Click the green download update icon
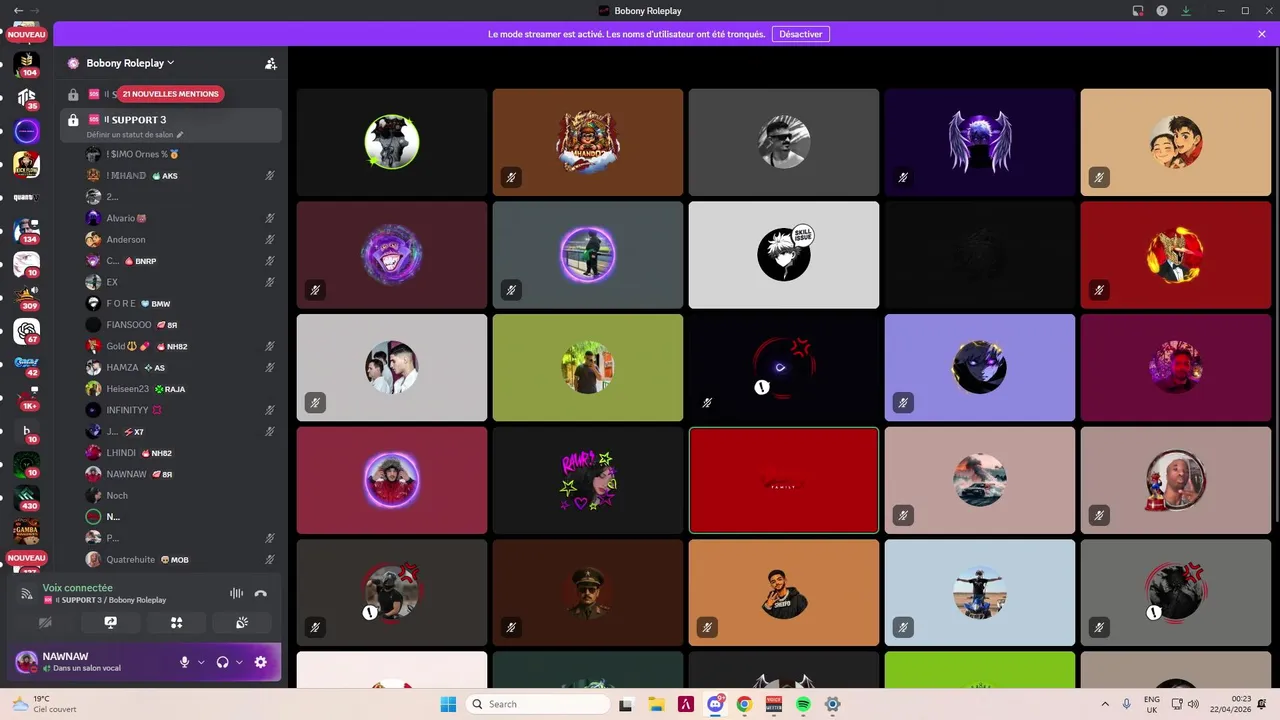The width and height of the screenshot is (1280, 720). (x=1186, y=11)
